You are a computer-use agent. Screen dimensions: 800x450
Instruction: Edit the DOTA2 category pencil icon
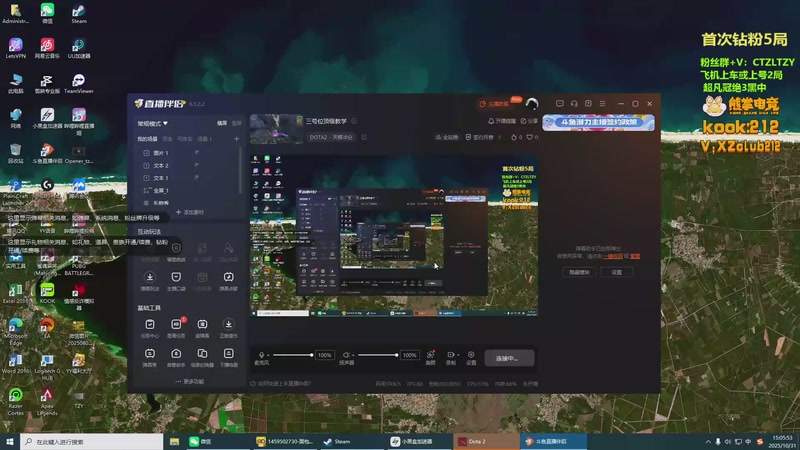point(364,137)
